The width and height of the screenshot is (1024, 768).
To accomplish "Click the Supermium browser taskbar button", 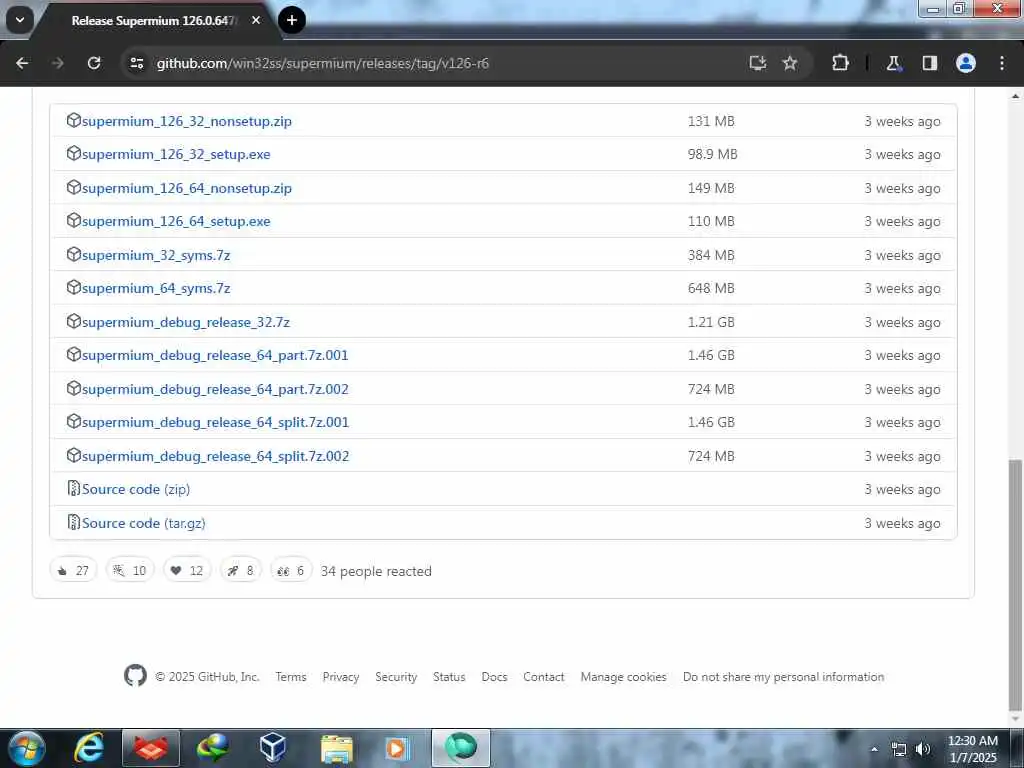I will 461,748.
